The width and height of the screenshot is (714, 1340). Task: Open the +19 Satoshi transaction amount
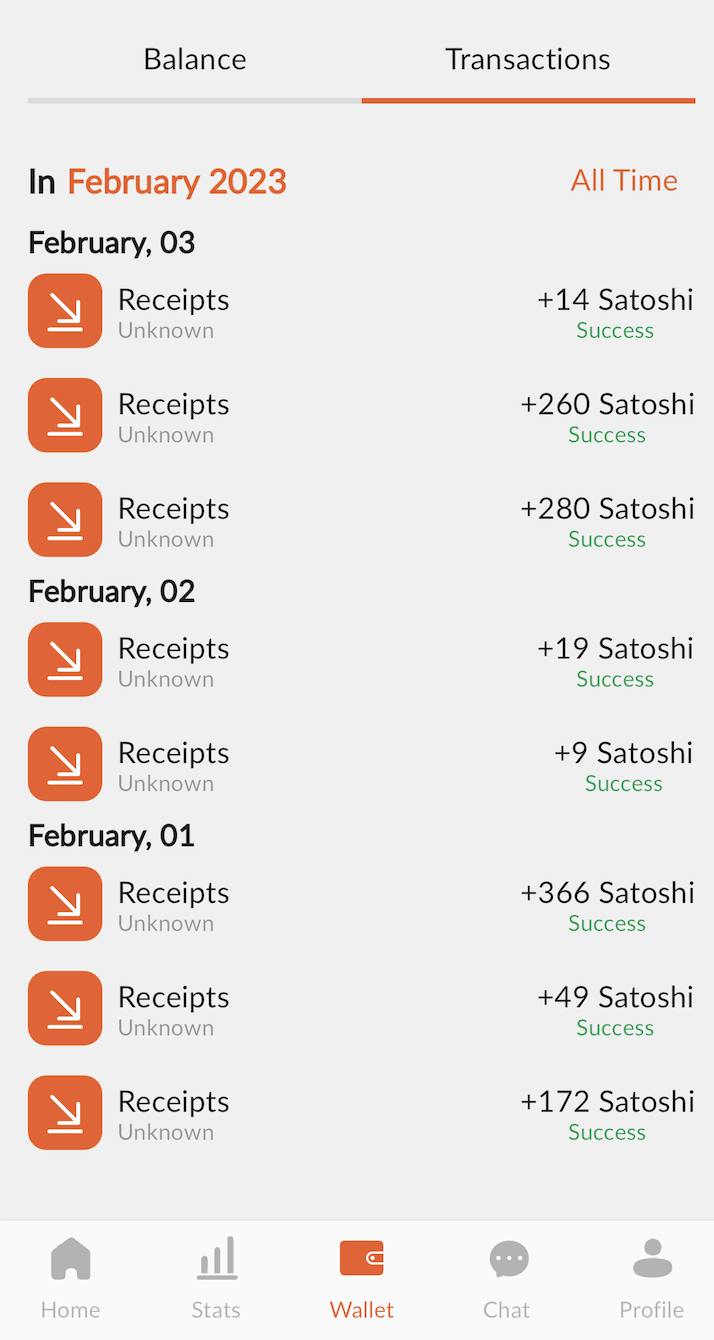click(615, 649)
